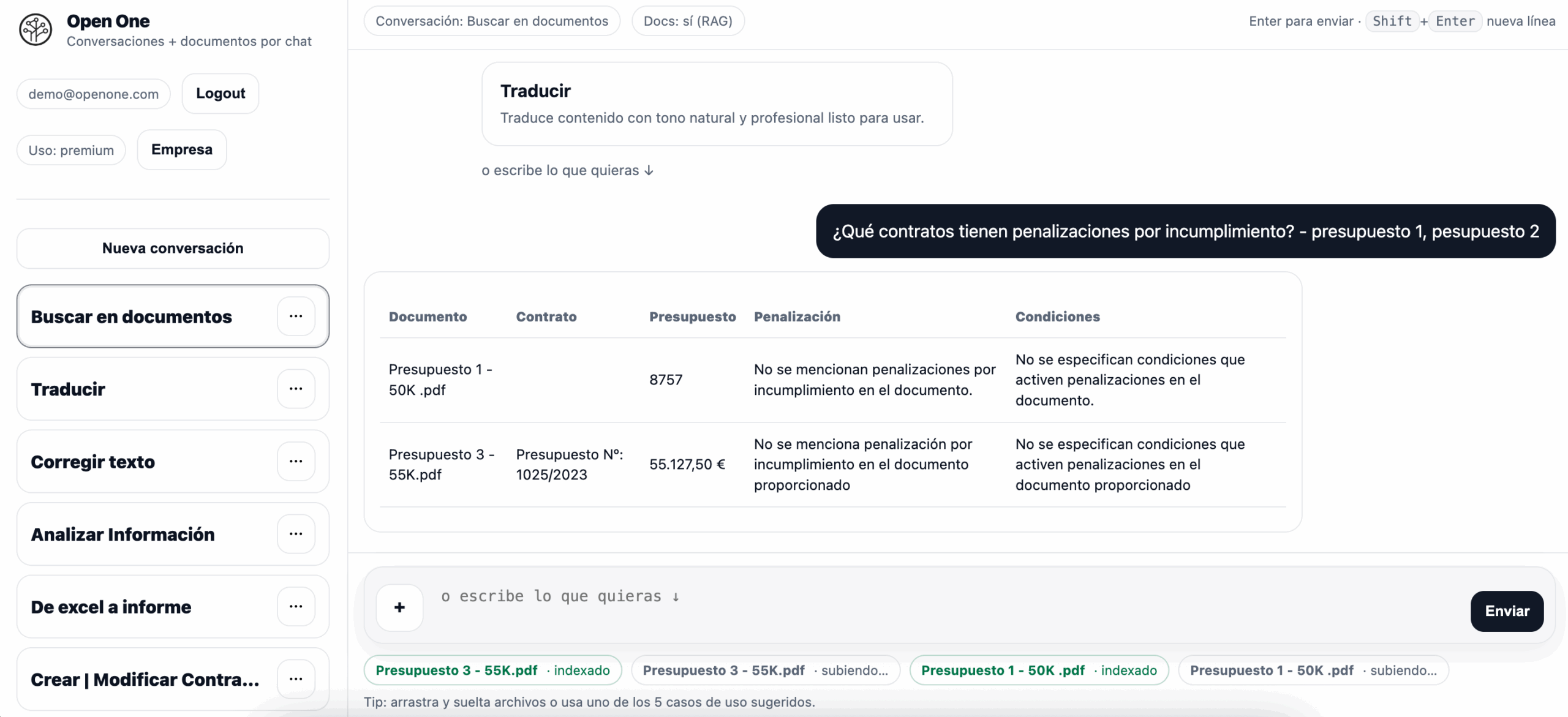
Task: Click the Open One tree logo
Action: (36, 29)
